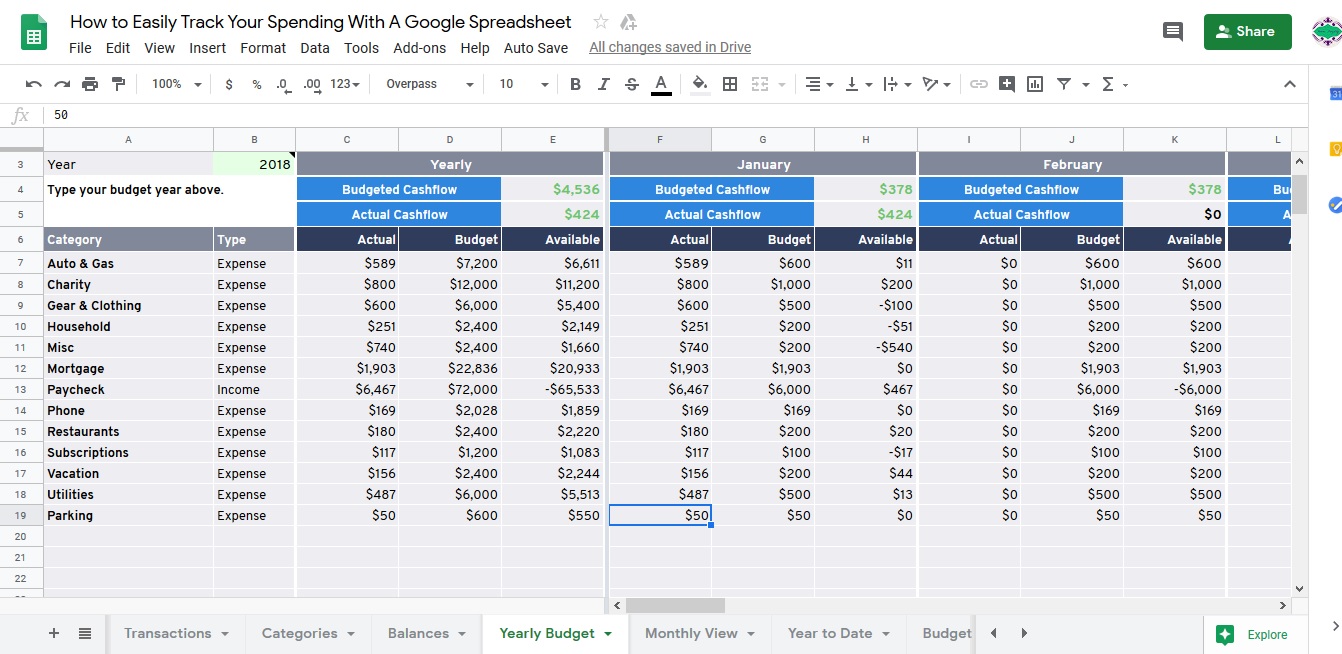Click the merge cells icon
Screen dimensions: 1342x654
tap(760, 84)
